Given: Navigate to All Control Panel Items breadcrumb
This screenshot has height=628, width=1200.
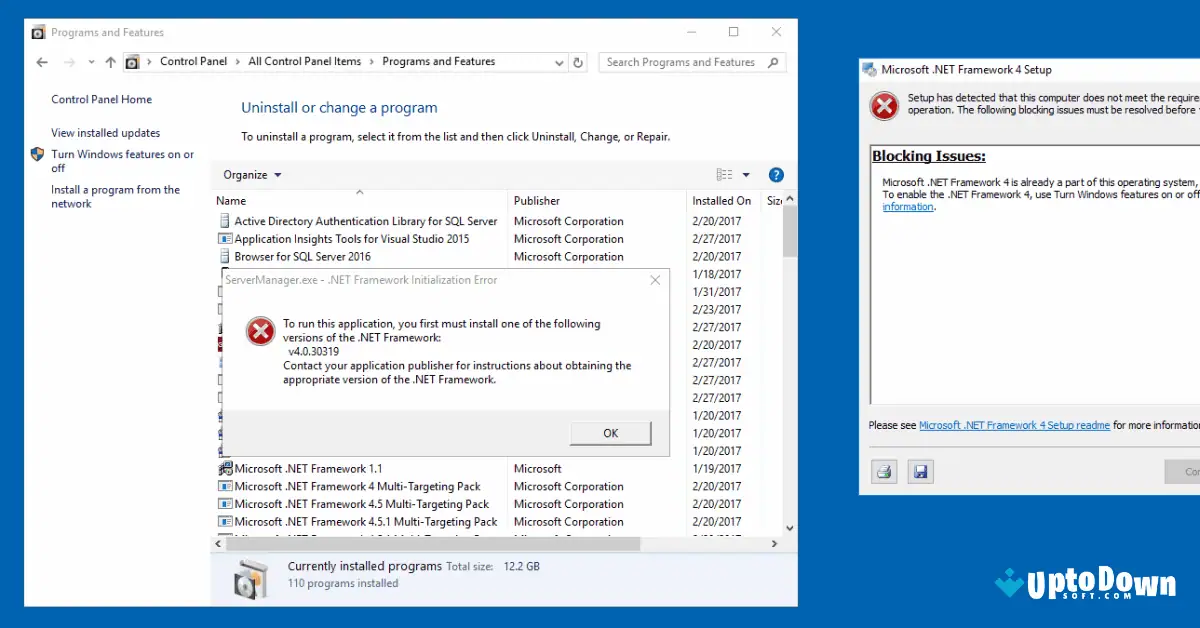Looking at the screenshot, I should pos(304,61).
